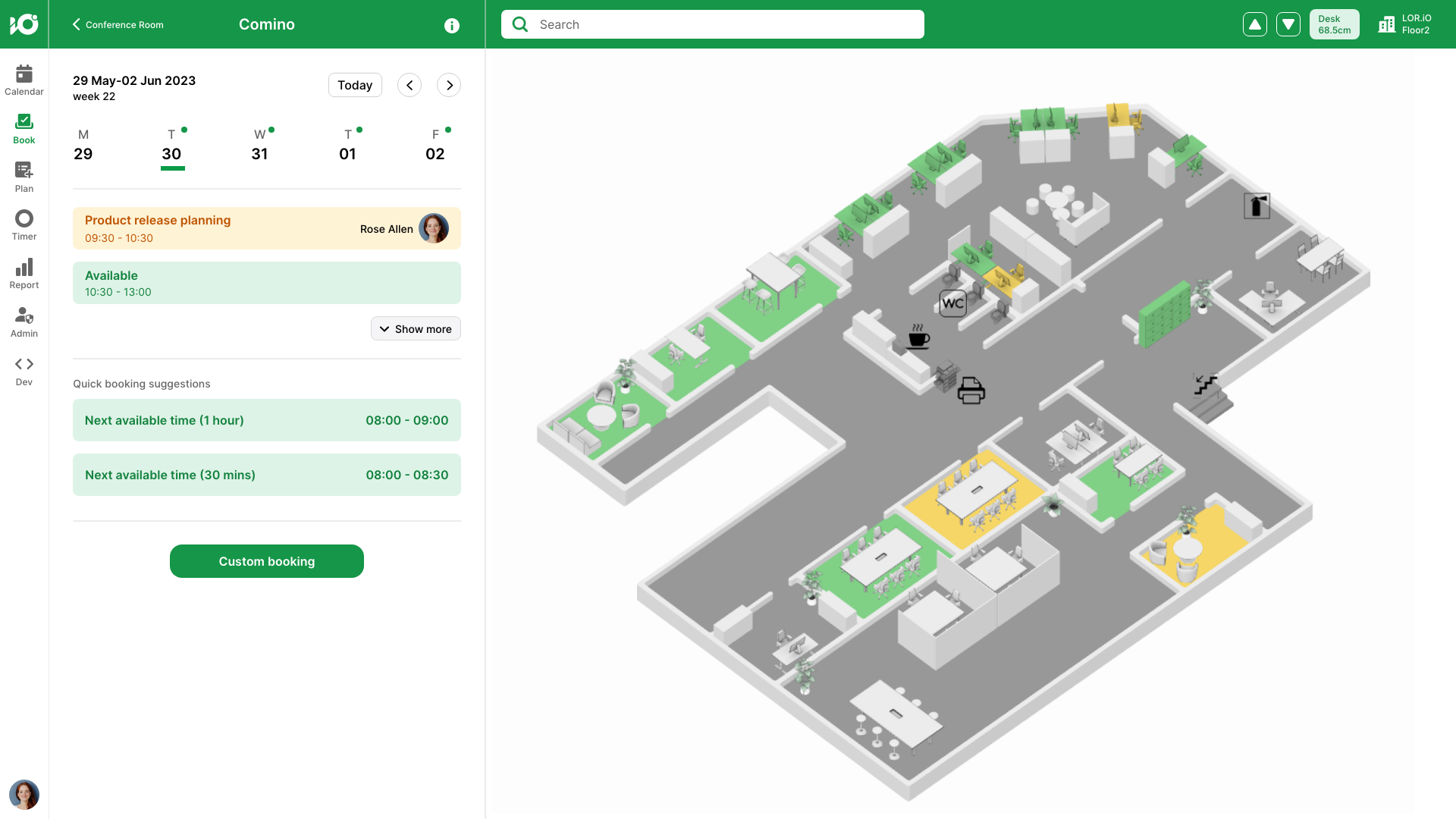Click the Comino room info icon
The image size is (1456, 819).
[452, 25]
